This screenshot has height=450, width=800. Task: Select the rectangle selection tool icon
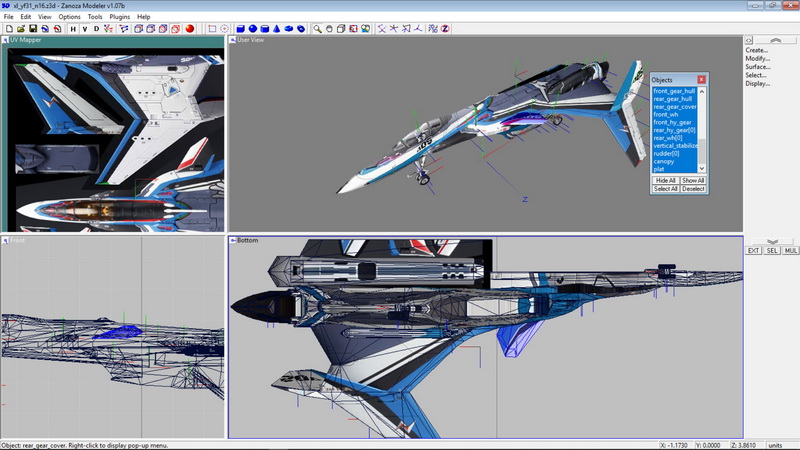[212, 29]
